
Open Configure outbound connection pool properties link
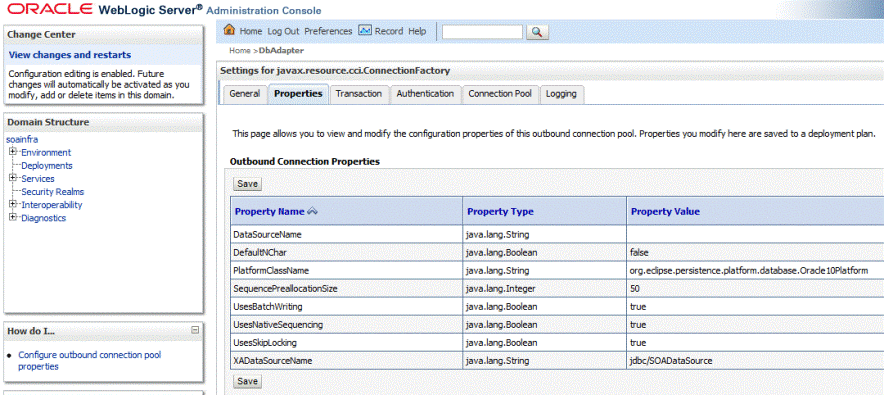90,361
